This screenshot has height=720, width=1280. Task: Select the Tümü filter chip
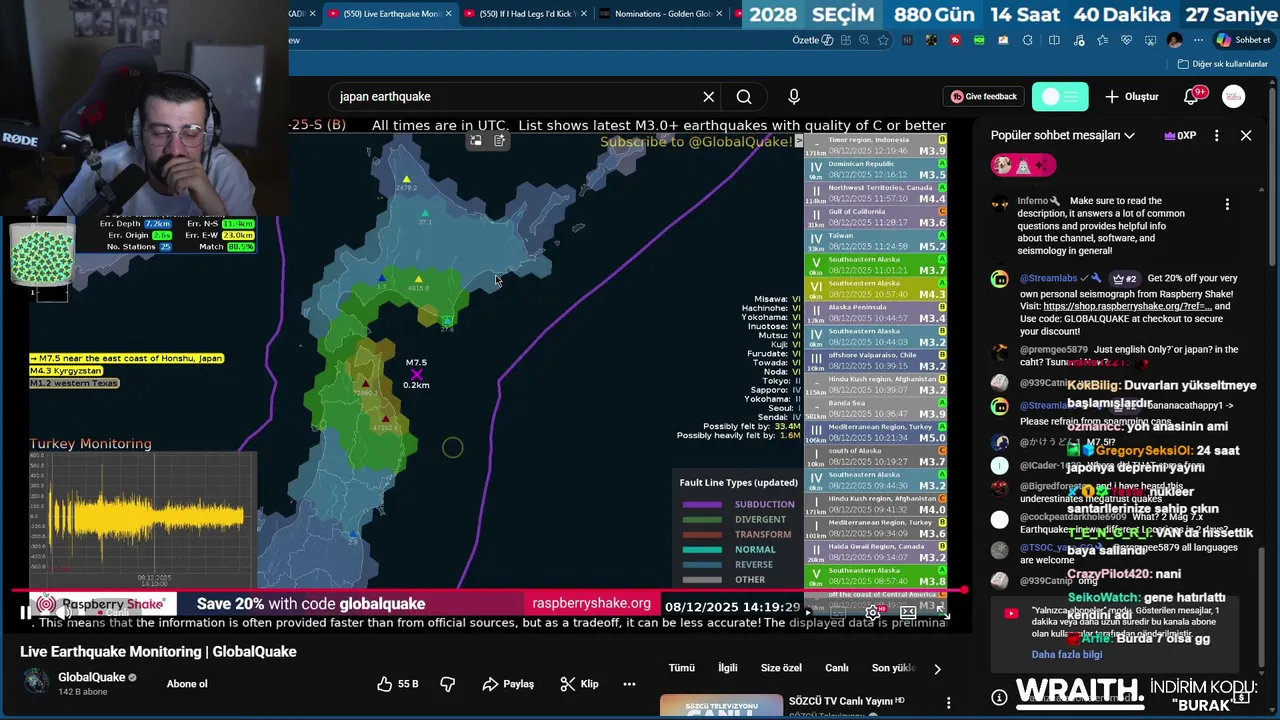pyautogui.click(x=681, y=668)
